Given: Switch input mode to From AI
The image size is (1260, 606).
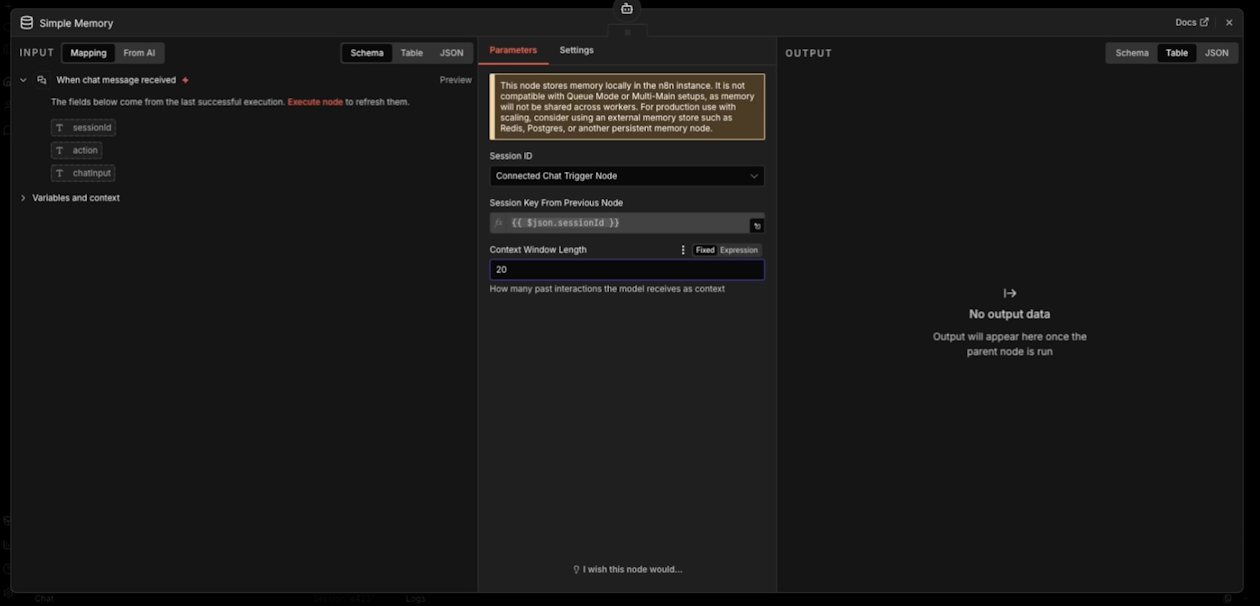Looking at the screenshot, I should pyautogui.click(x=139, y=53).
